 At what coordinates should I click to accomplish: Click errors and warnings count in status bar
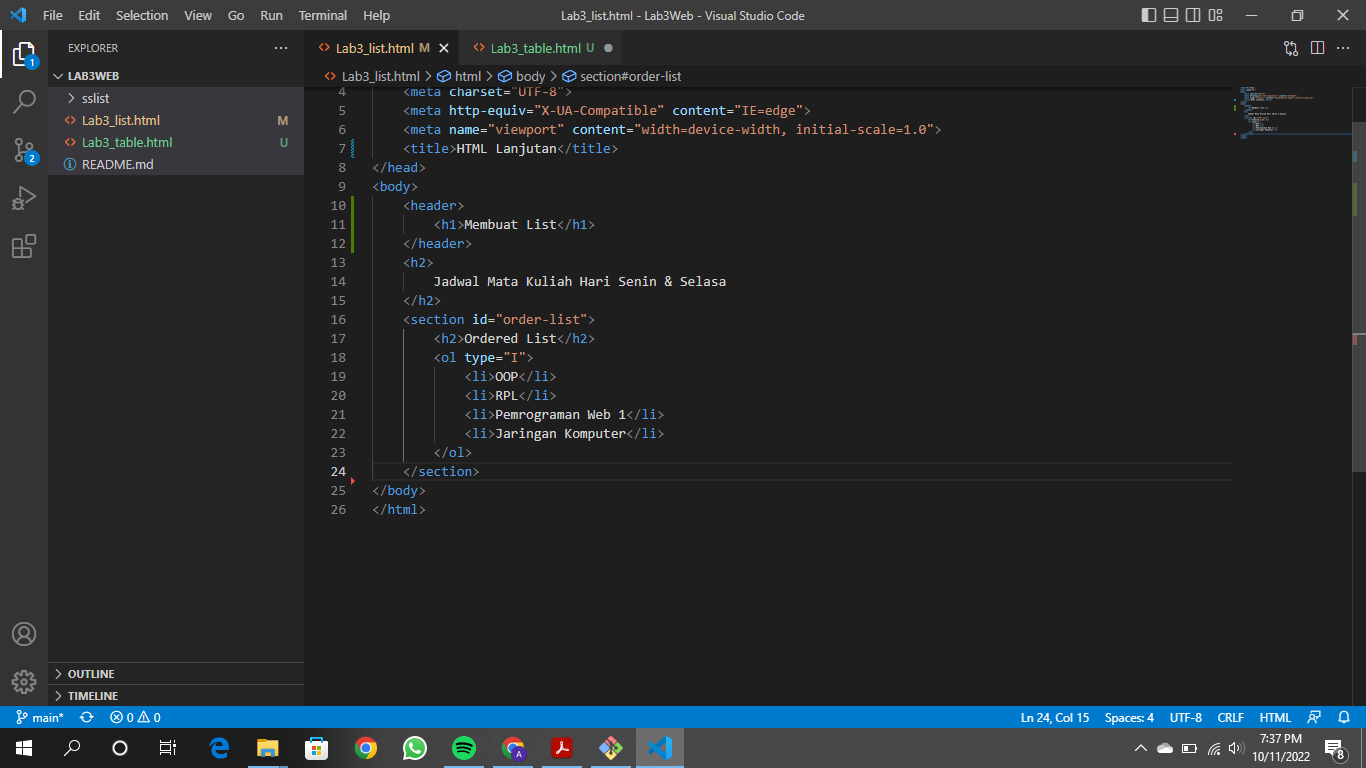(135, 717)
